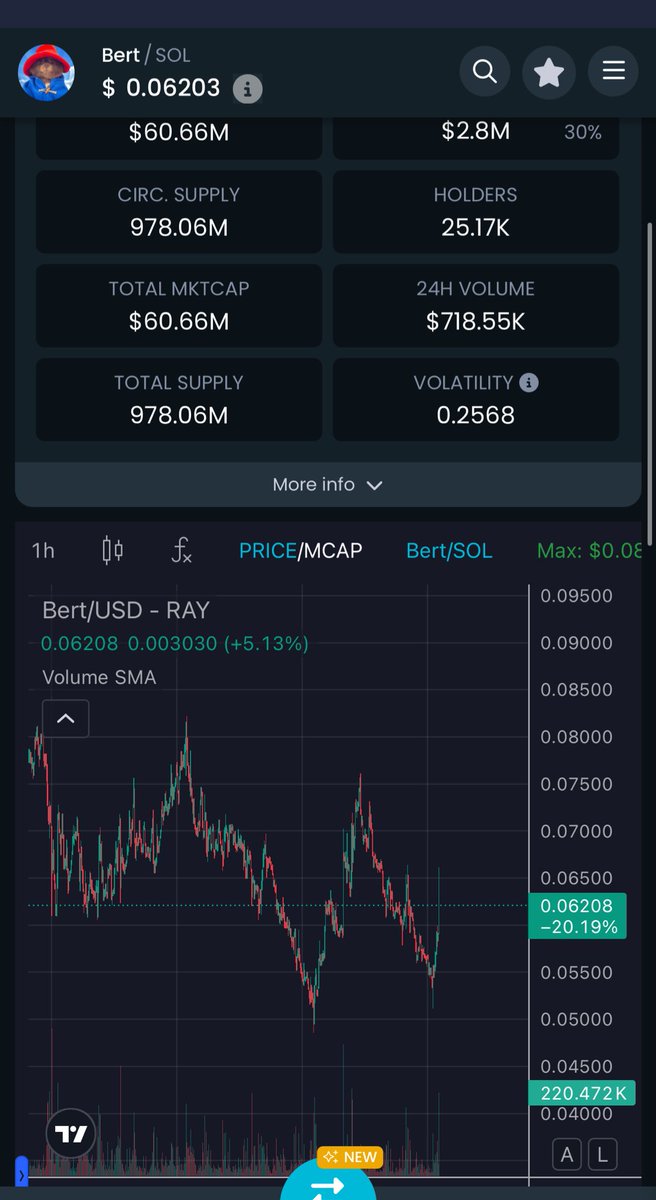
Task: Click the $2.8M liquidity value
Action: coord(476,131)
